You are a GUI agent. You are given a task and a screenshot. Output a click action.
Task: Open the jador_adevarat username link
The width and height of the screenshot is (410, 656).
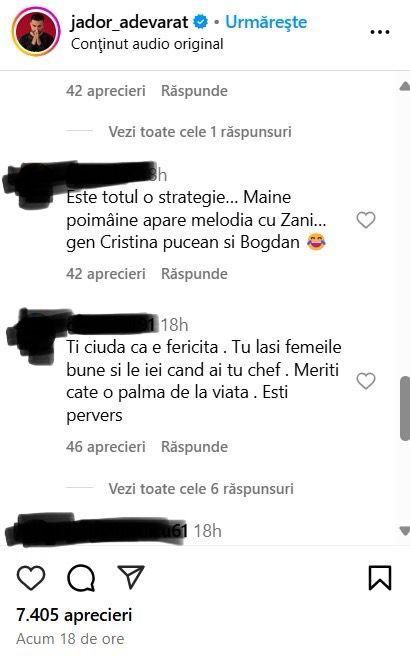pyautogui.click(x=129, y=22)
